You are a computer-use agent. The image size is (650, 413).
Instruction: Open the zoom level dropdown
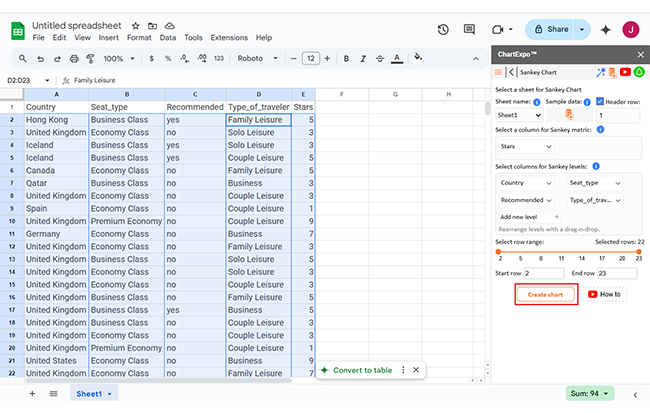(119, 59)
